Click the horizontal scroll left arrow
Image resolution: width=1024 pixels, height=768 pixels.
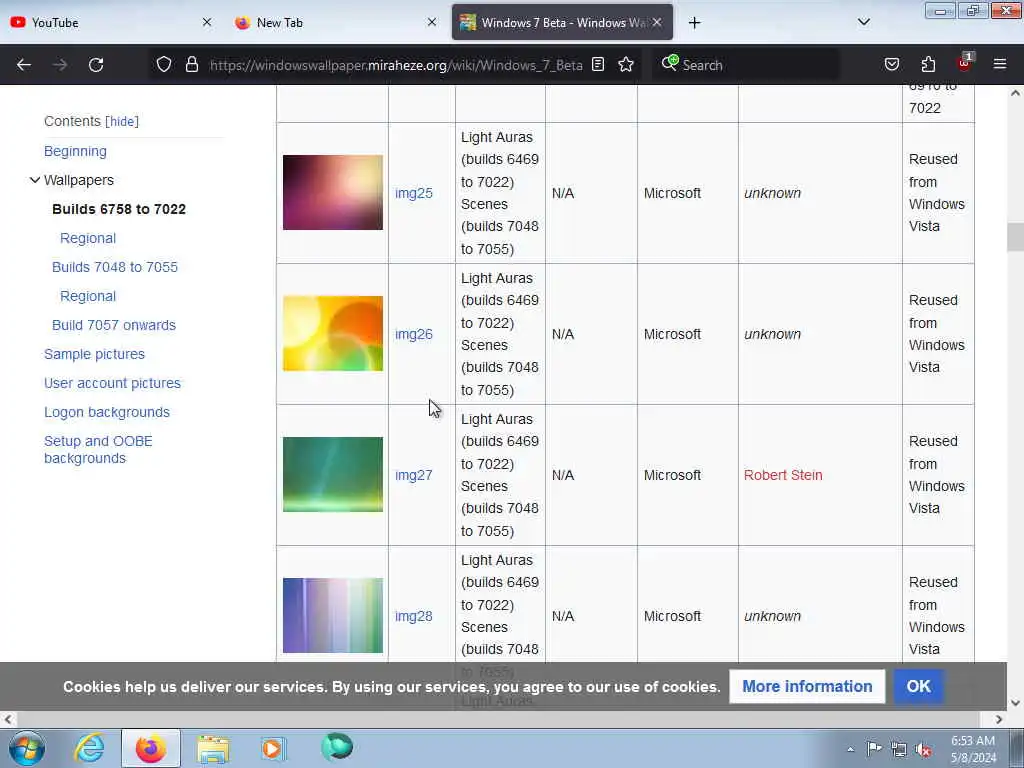(7, 719)
